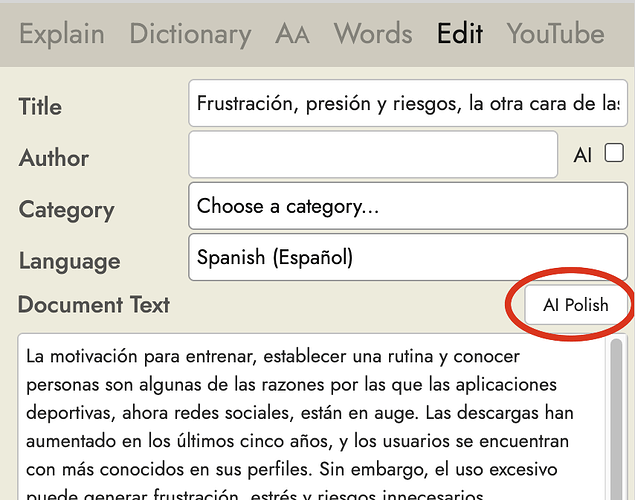Expand the Choose a category dropdown
The width and height of the screenshot is (635, 500).
click(x=408, y=207)
